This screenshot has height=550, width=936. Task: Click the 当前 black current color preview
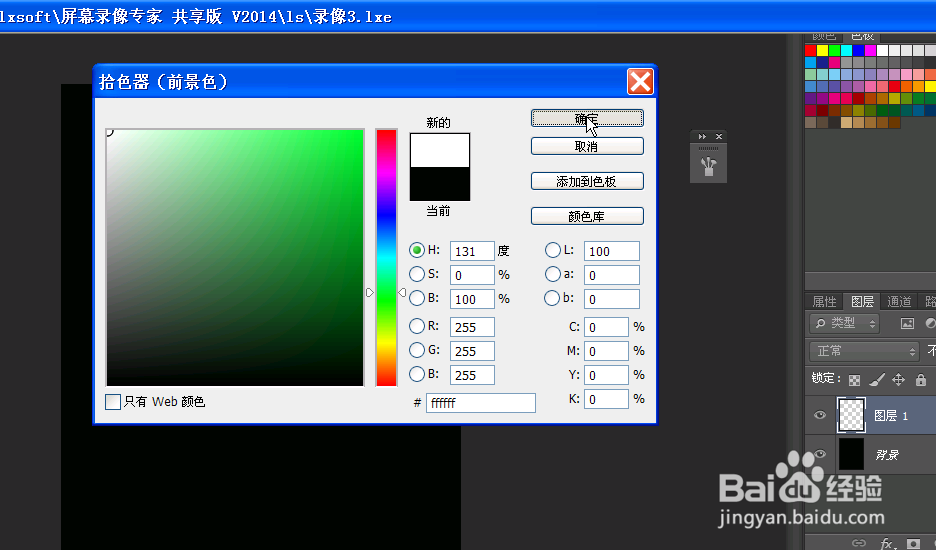(440, 184)
